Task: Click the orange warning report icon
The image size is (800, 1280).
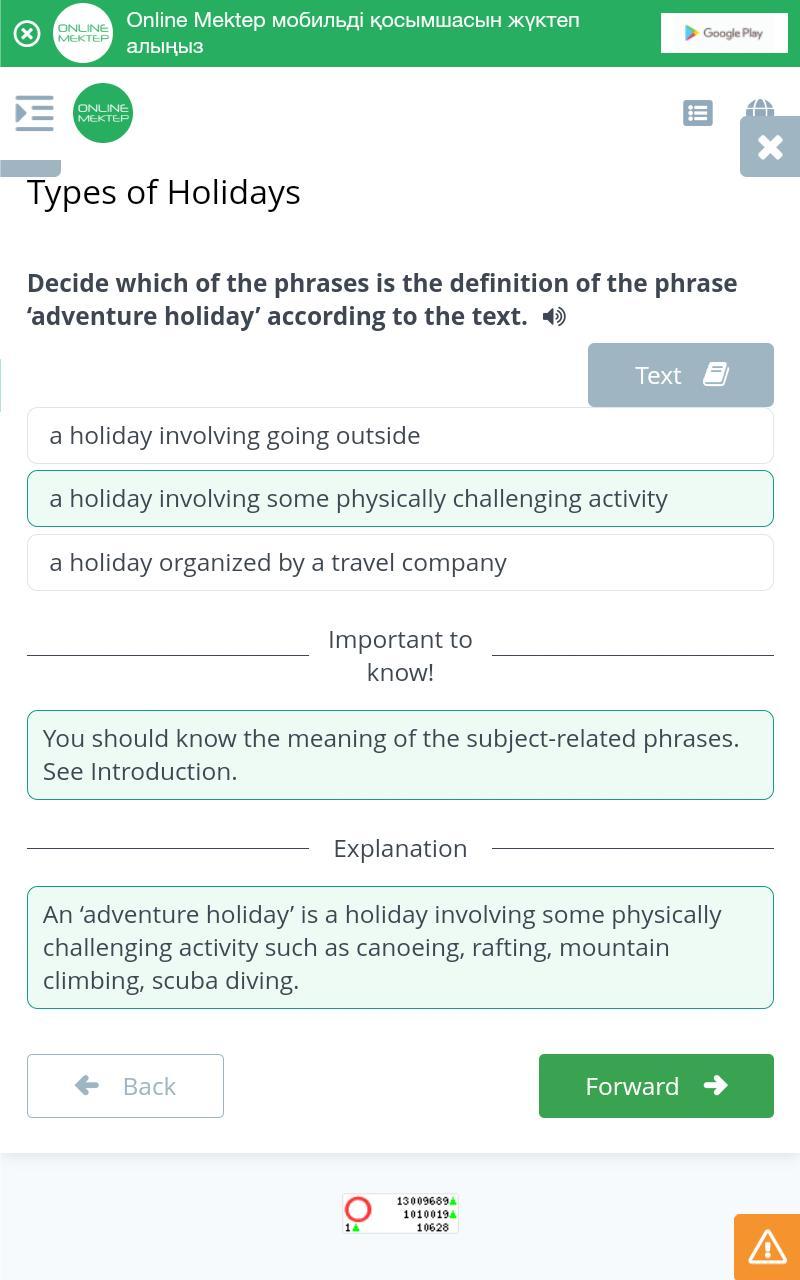Action: pyautogui.click(x=767, y=1246)
